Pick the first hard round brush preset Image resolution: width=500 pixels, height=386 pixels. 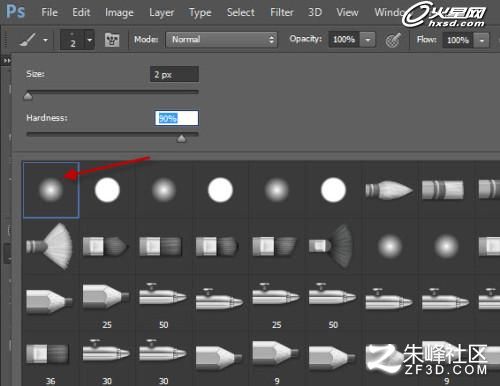107,190
